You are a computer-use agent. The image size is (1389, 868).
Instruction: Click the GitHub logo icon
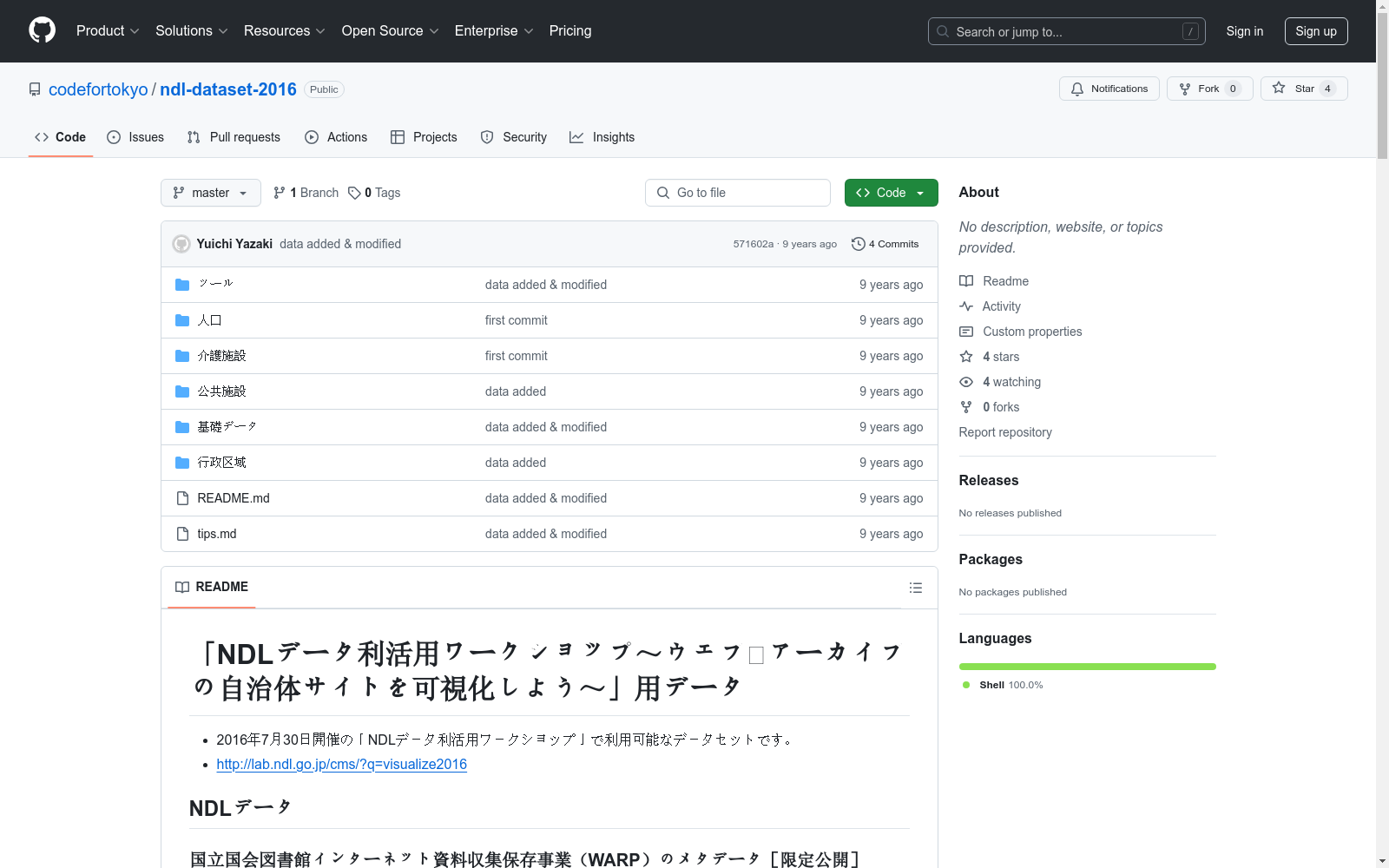42,30
